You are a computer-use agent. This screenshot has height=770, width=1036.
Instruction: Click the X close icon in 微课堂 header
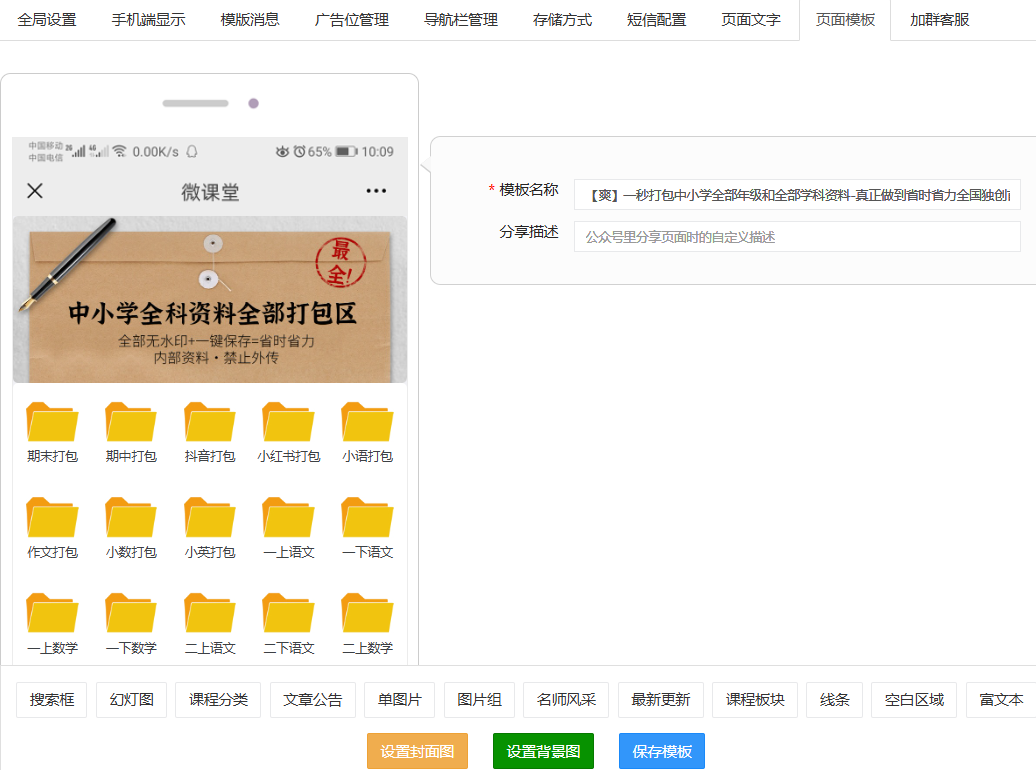[35, 191]
